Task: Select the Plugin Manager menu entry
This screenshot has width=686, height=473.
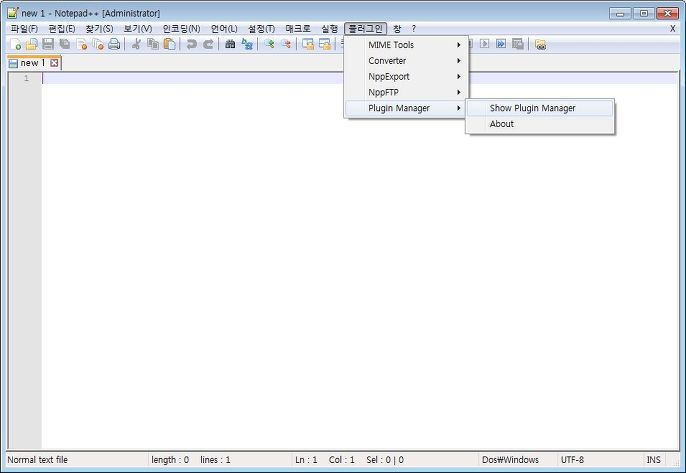Action: 406,108
